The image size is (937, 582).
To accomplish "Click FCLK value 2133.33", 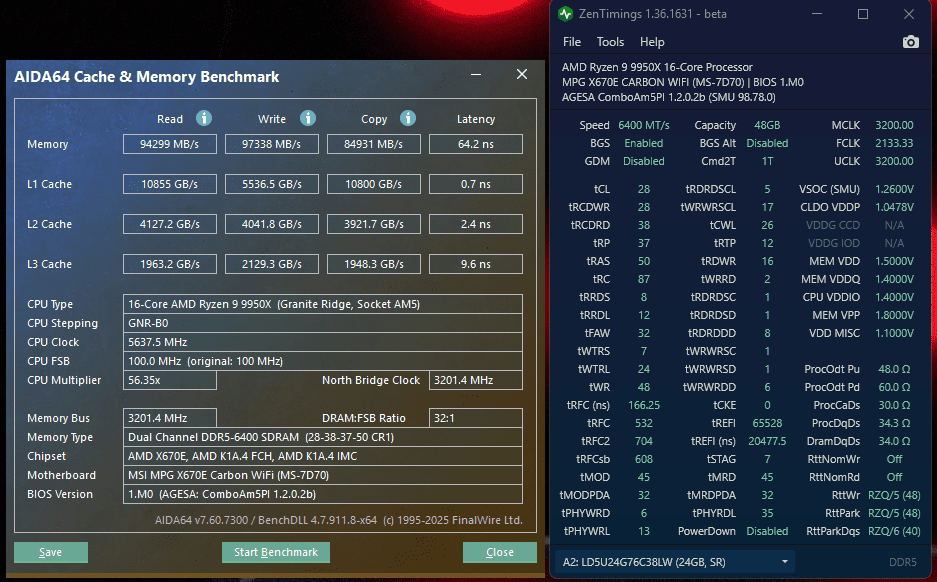I will click(x=894, y=143).
